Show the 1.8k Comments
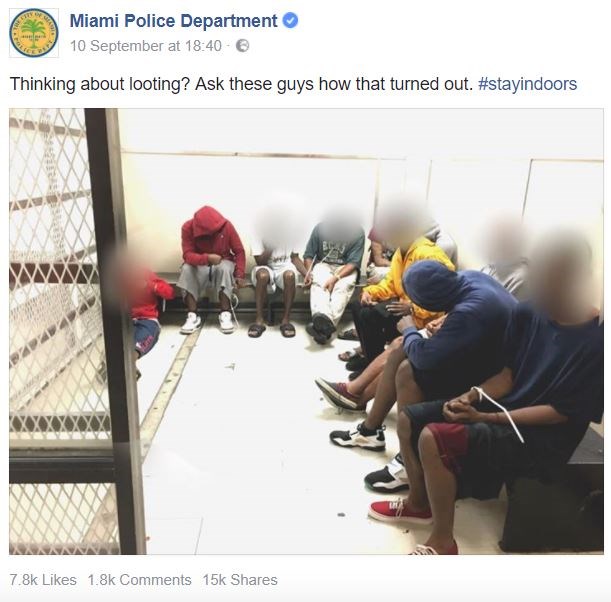This screenshot has height=602, width=611. coord(140,580)
